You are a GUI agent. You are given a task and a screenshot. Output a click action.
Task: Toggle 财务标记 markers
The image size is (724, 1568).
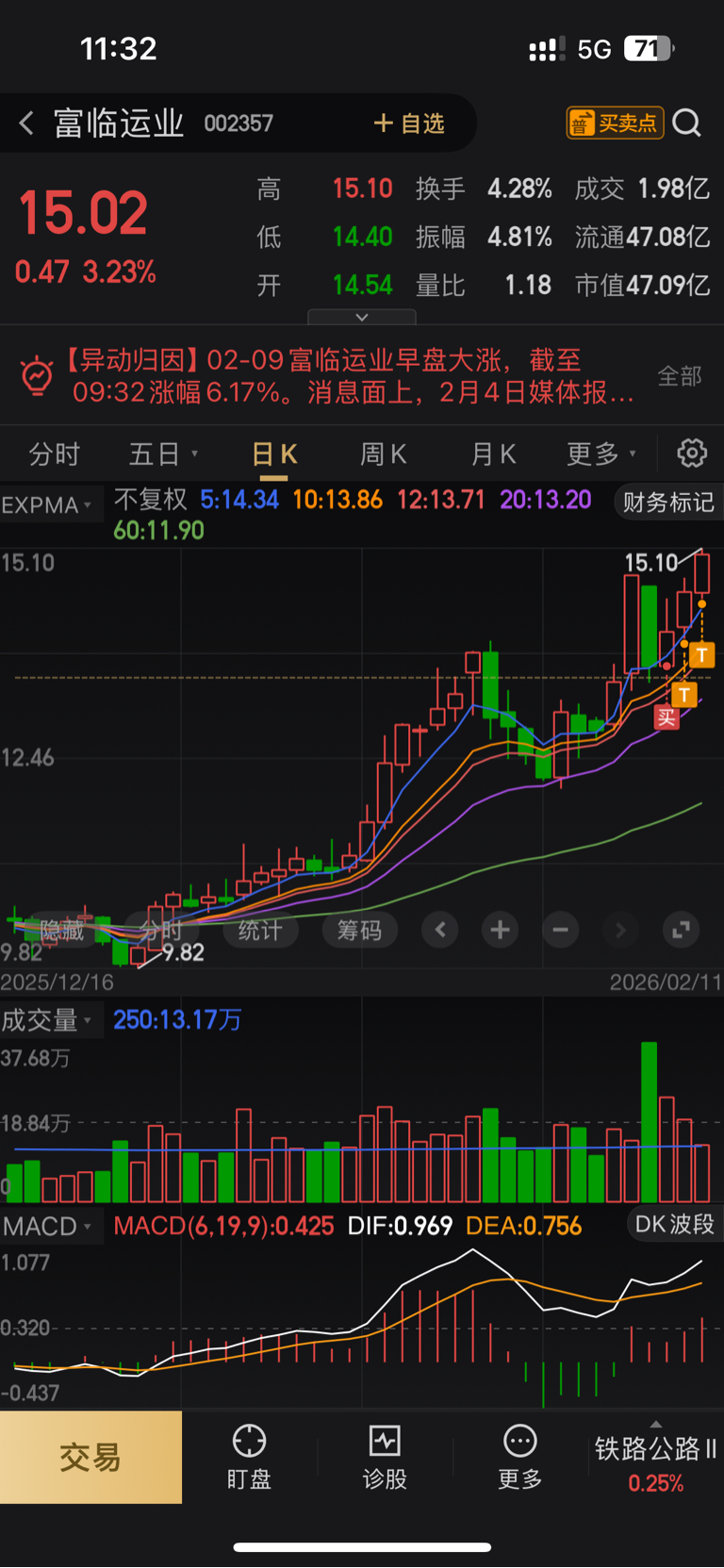[x=668, y=502]
